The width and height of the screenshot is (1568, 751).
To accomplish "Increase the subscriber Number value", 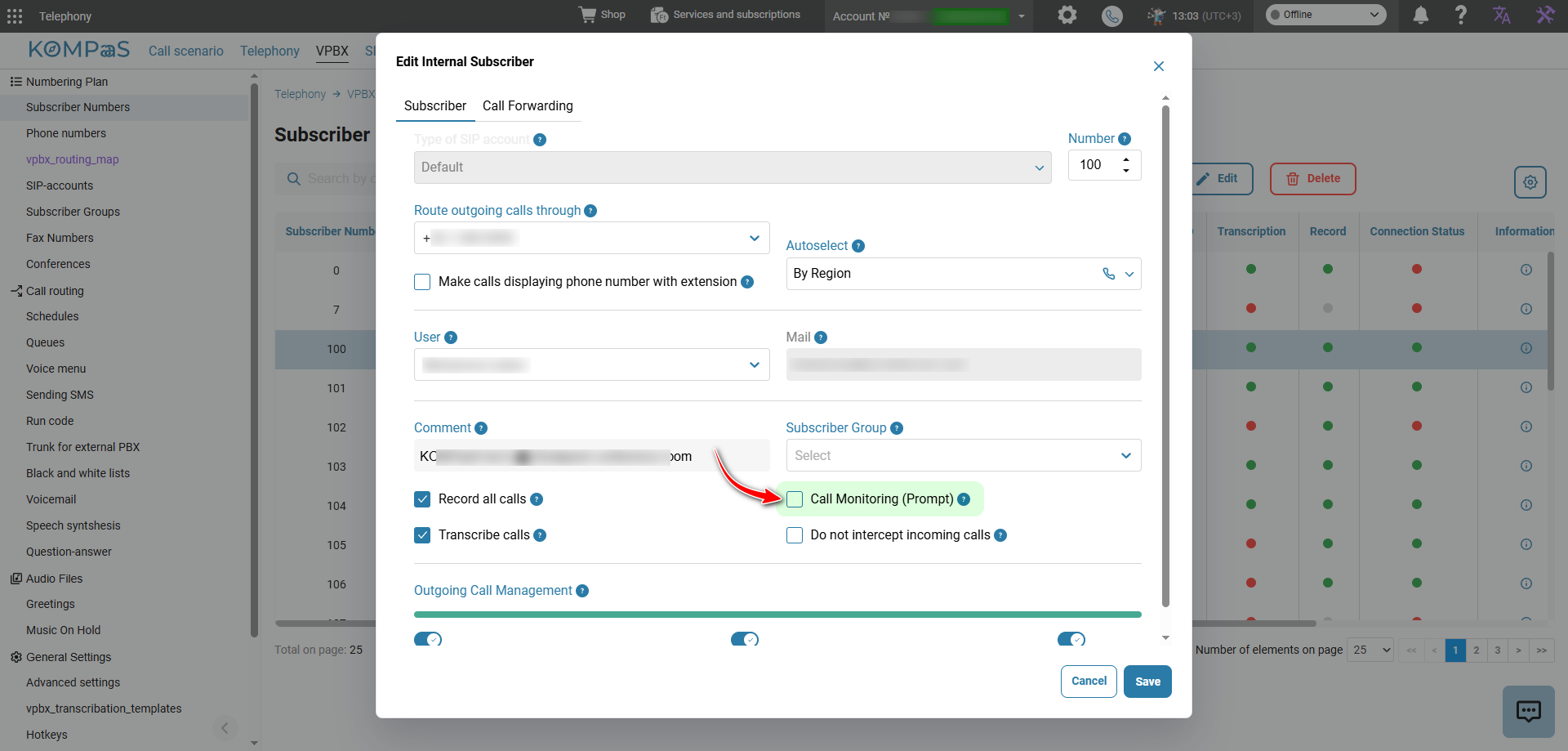I will (1126, 159).
